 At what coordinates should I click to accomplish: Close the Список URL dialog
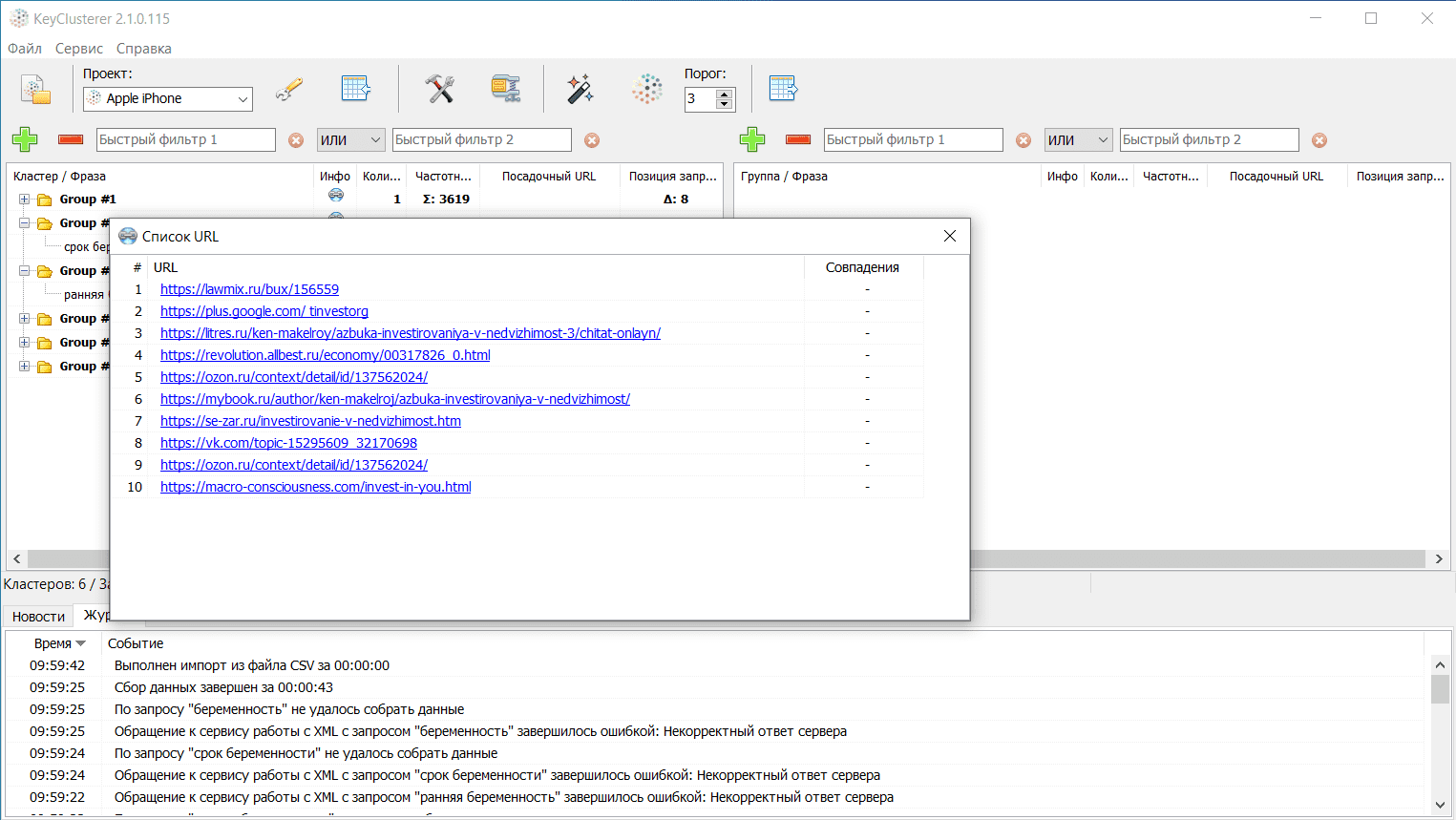point(950,236)
